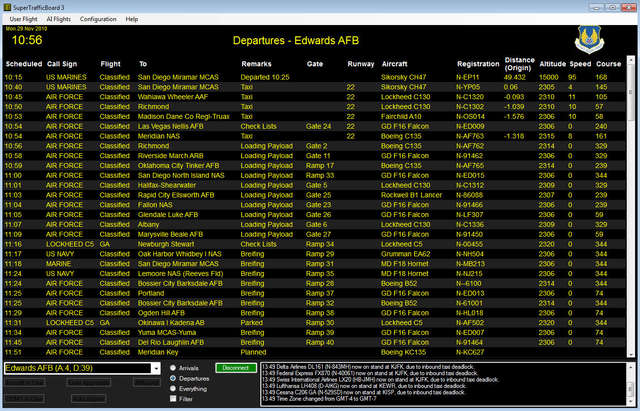Click the Registration column header

point(478,64)
